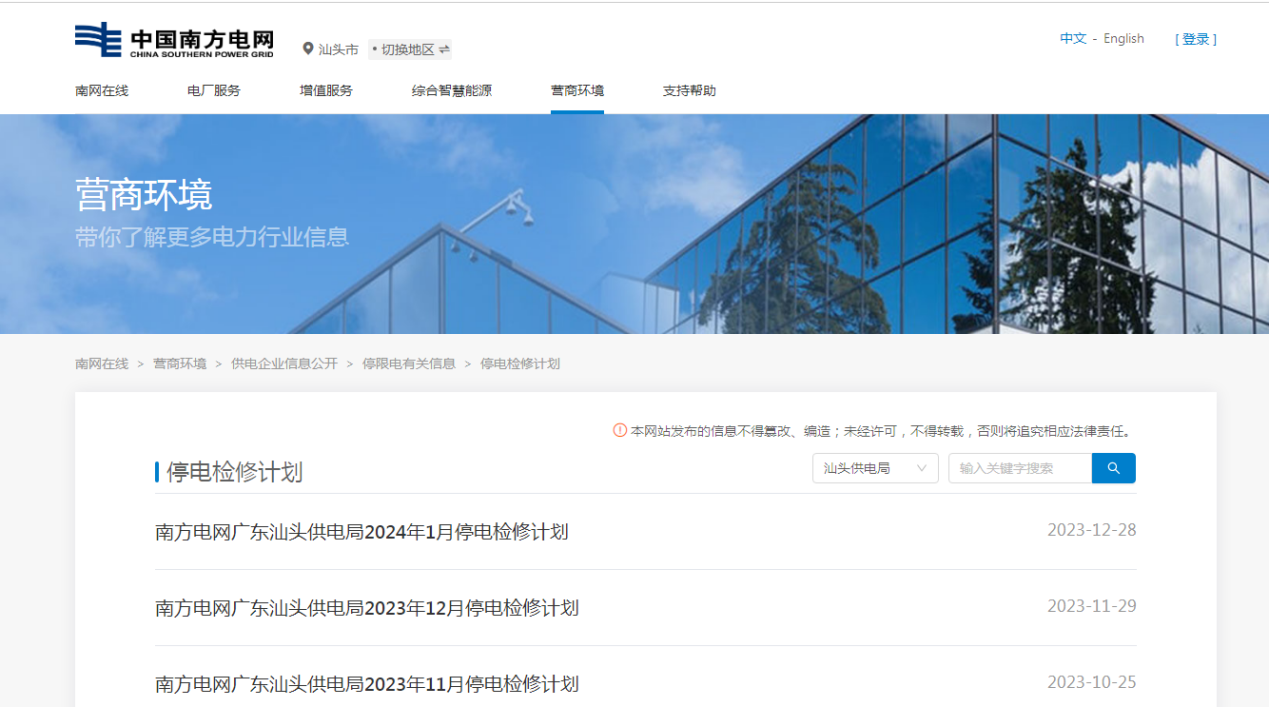Select the 营商环境 menu tab
The image size is (1269, 707).
[x=577, y=90]
